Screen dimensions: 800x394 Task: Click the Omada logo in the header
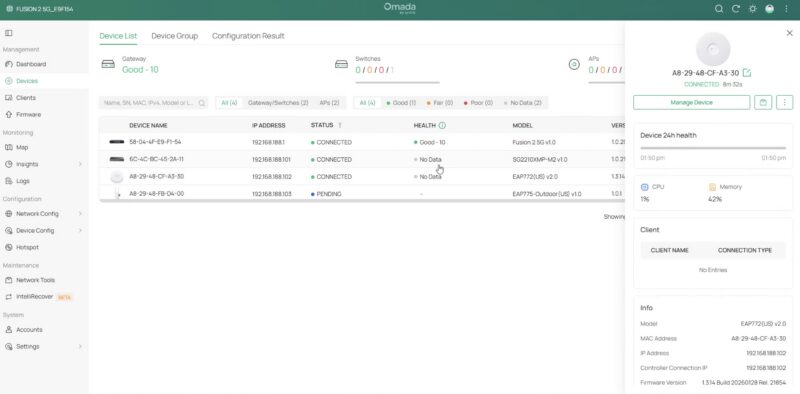[x=399, y=8]
